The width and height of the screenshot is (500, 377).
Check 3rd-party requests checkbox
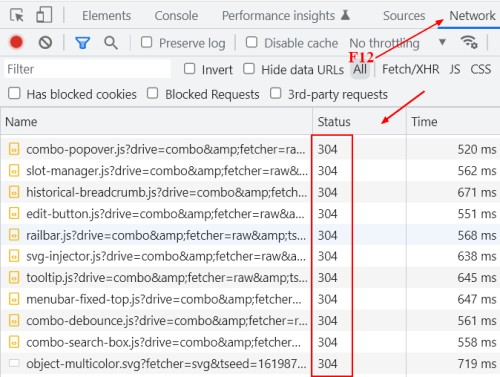276,94
